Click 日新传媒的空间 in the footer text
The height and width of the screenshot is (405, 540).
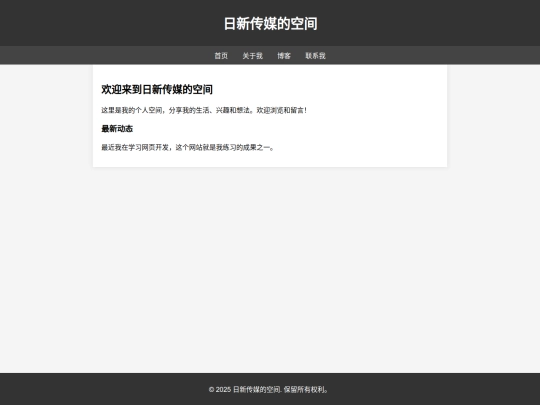point(257,390)
